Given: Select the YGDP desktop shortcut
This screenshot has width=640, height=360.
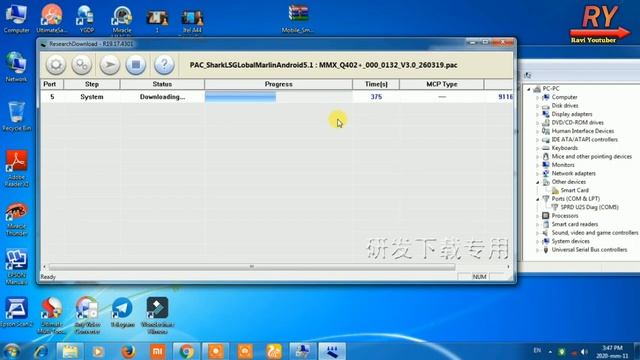Looking at the screenshot, I should tap(87, 18).
